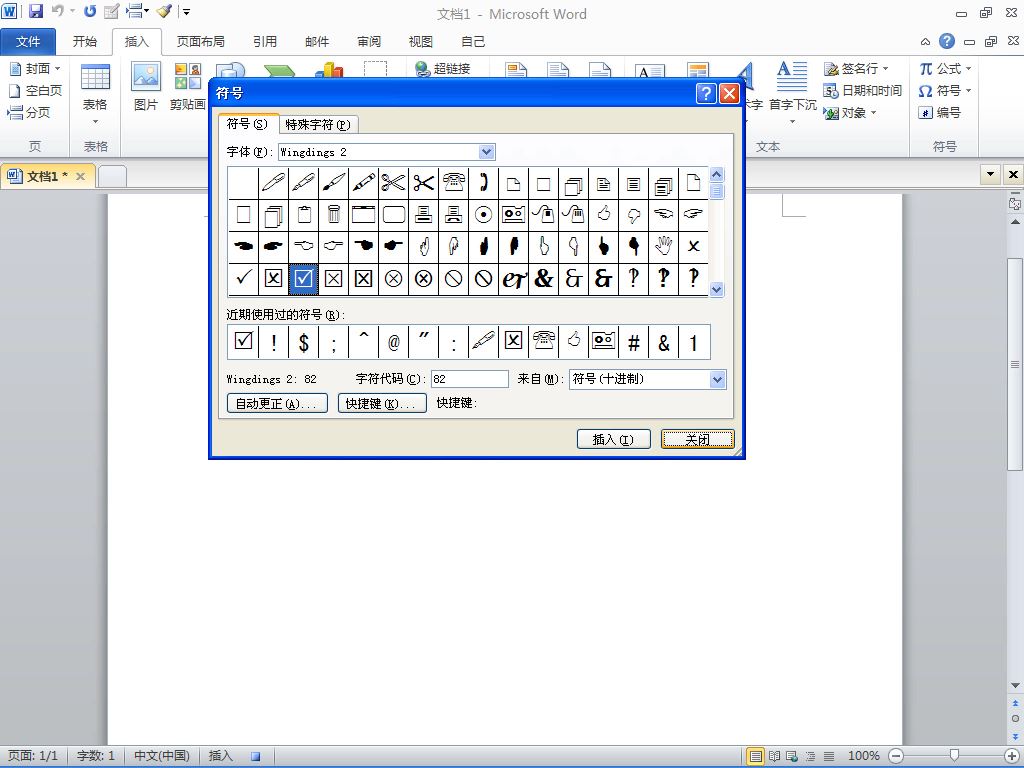Open the View ribbon tab

pyautogui.click(x=421, y=42)
